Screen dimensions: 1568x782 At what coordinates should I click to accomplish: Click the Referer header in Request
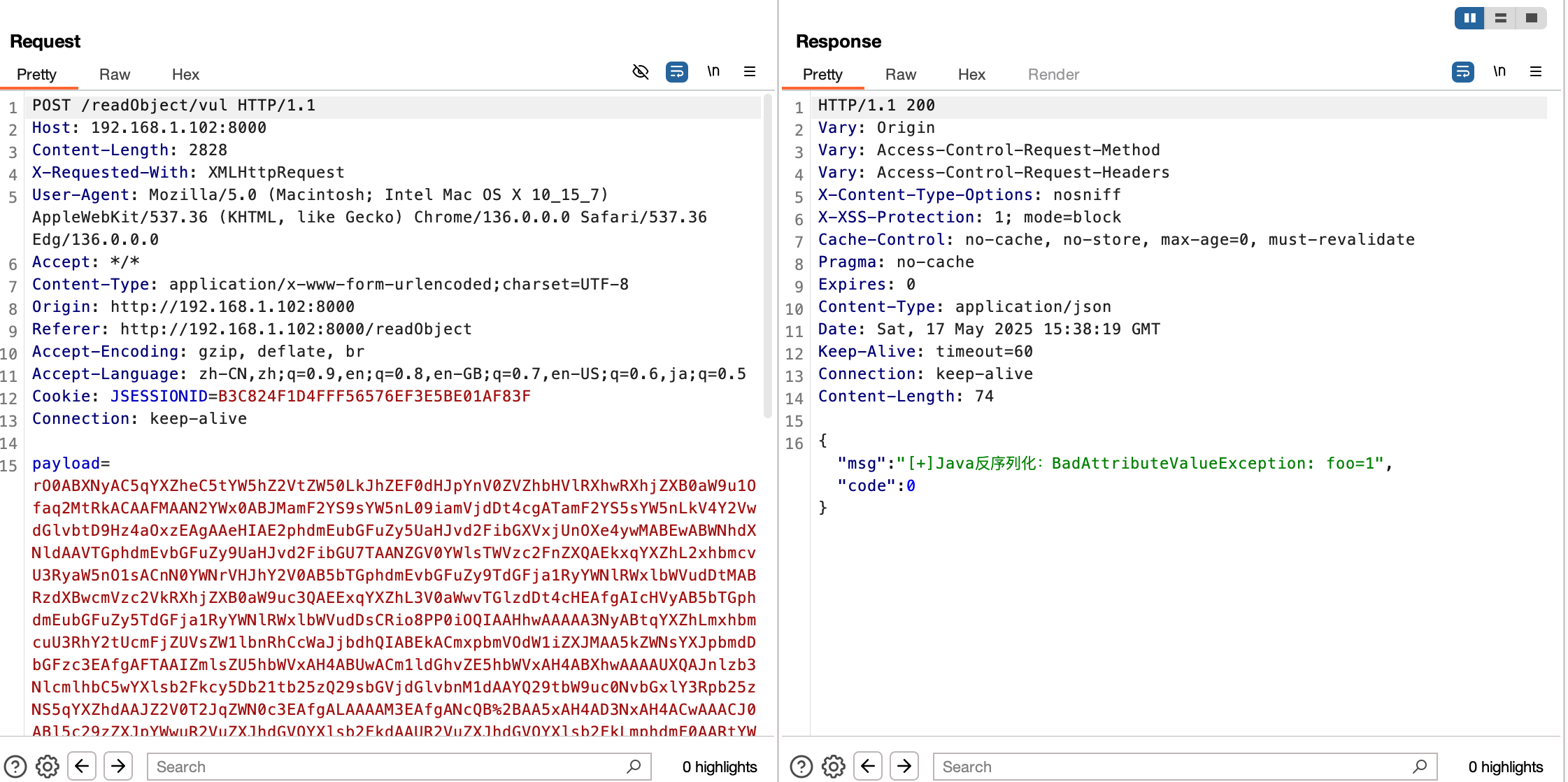[252, 329]
